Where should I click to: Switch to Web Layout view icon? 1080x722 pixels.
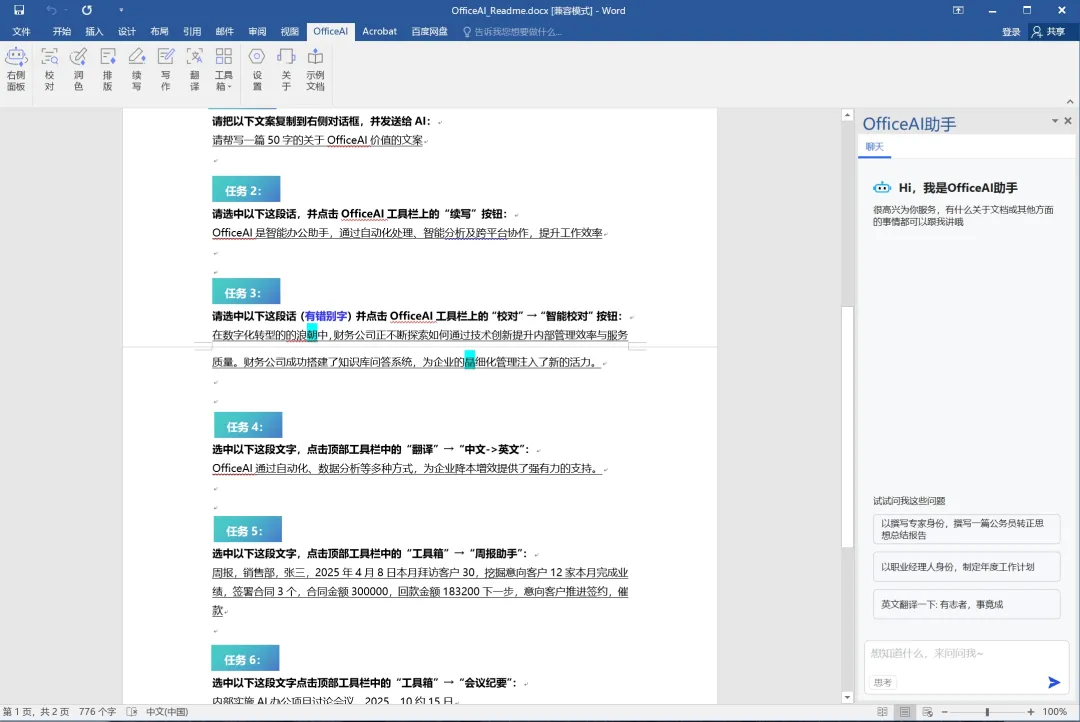pyautogui.click(x=927, y=712)
